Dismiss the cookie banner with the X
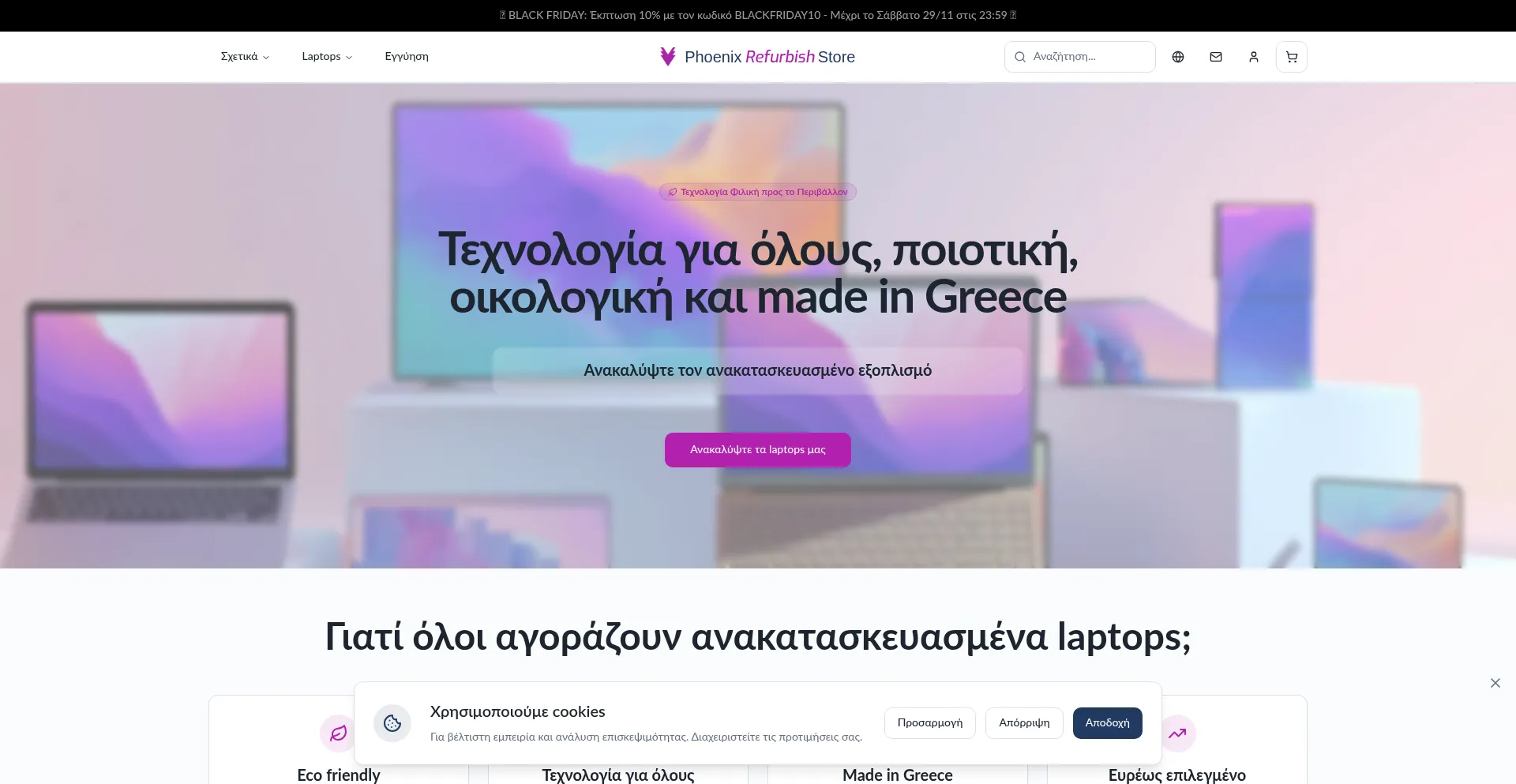 pos(1495,683)
